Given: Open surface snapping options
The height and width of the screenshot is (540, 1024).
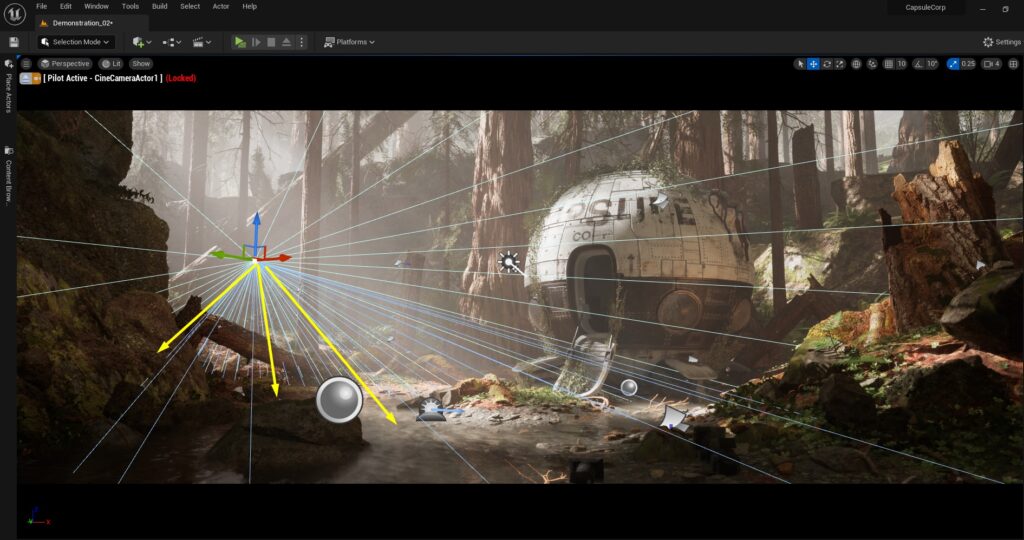Looking at the screenshot, I should pos(872,64).
